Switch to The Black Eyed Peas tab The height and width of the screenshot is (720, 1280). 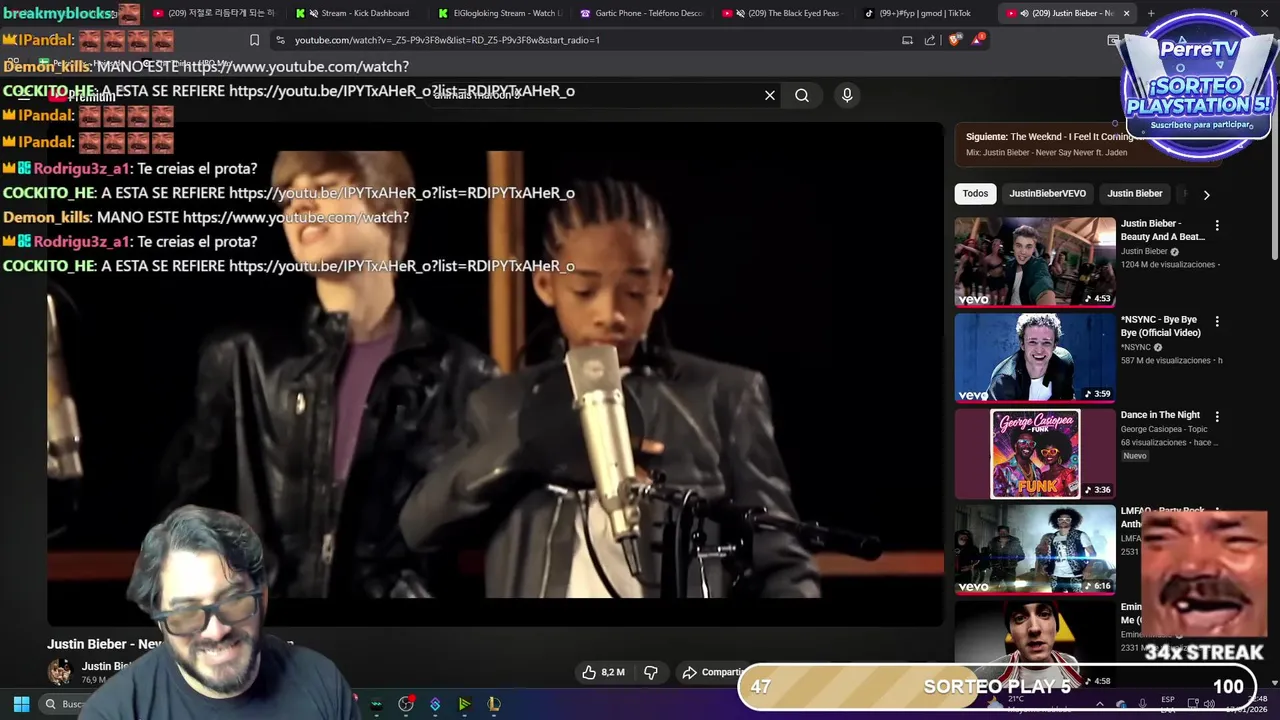point(784,13)
